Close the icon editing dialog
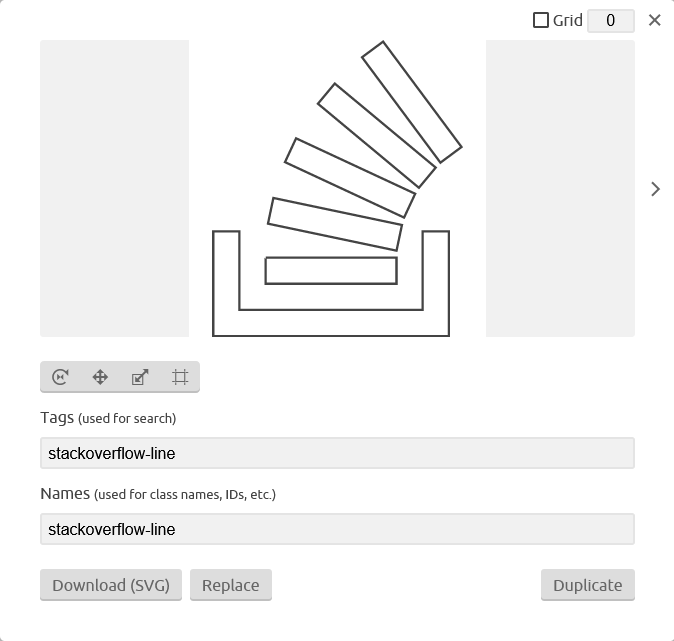This screenshot has width=674, height=641. click(x=655, y=20)
